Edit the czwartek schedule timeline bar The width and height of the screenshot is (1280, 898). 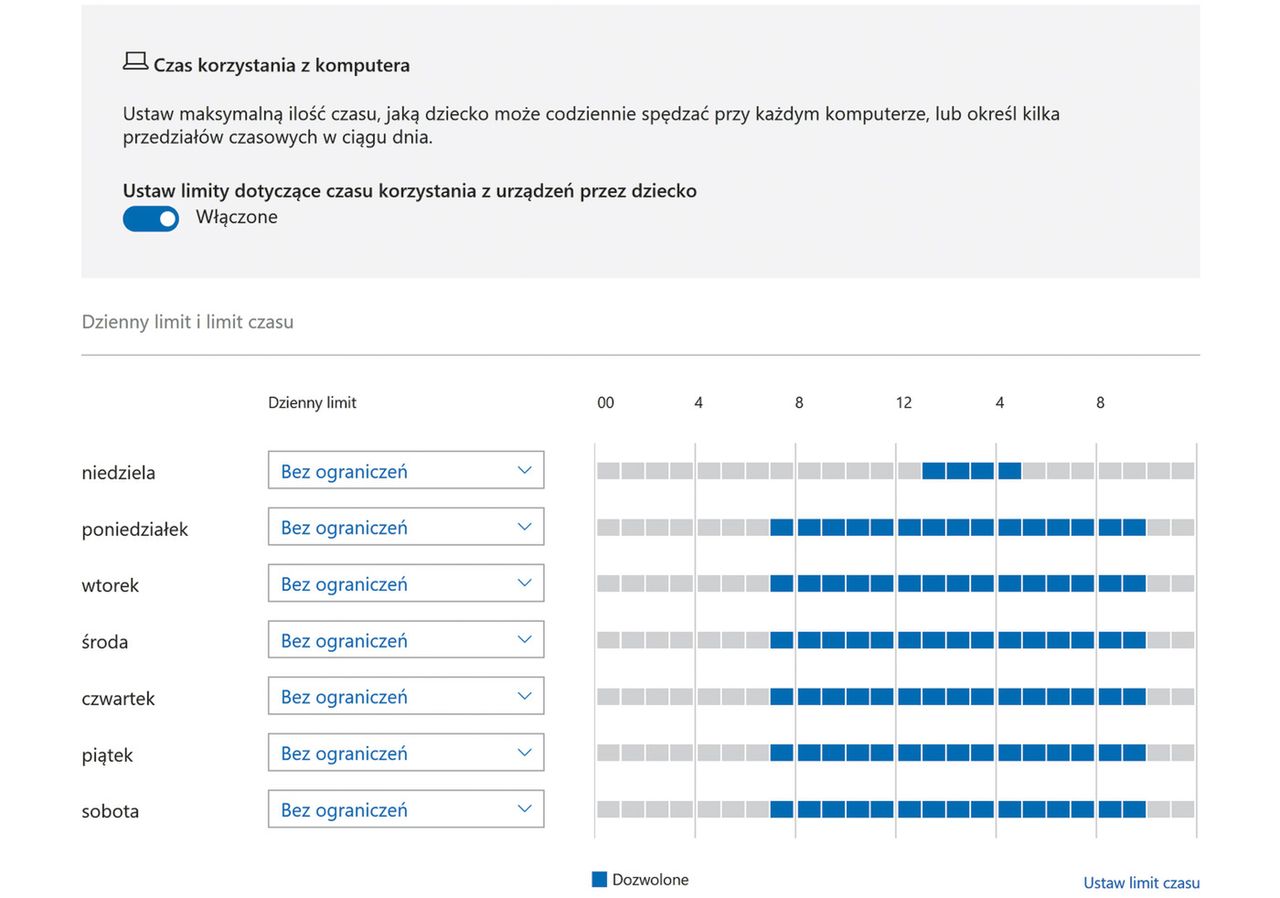(x=896, y=696)
